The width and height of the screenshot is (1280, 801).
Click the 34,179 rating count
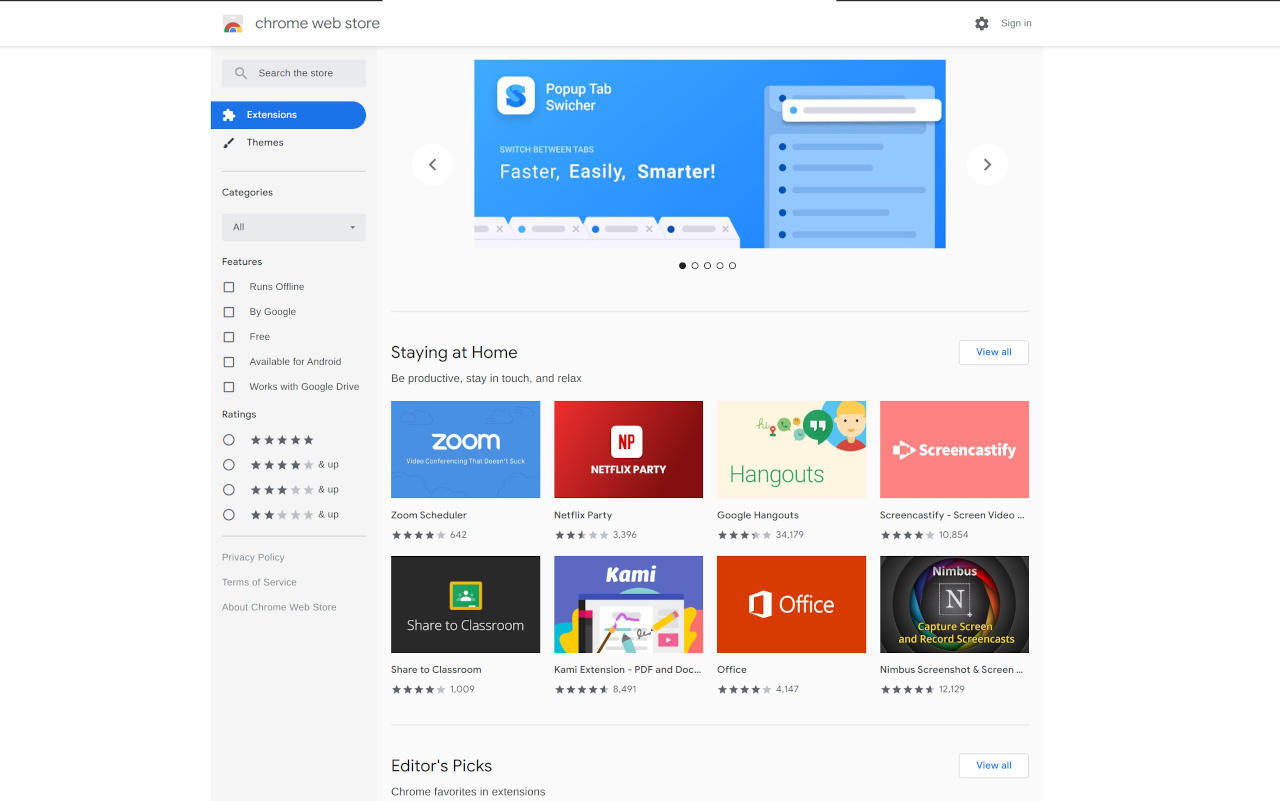point(790,535)
